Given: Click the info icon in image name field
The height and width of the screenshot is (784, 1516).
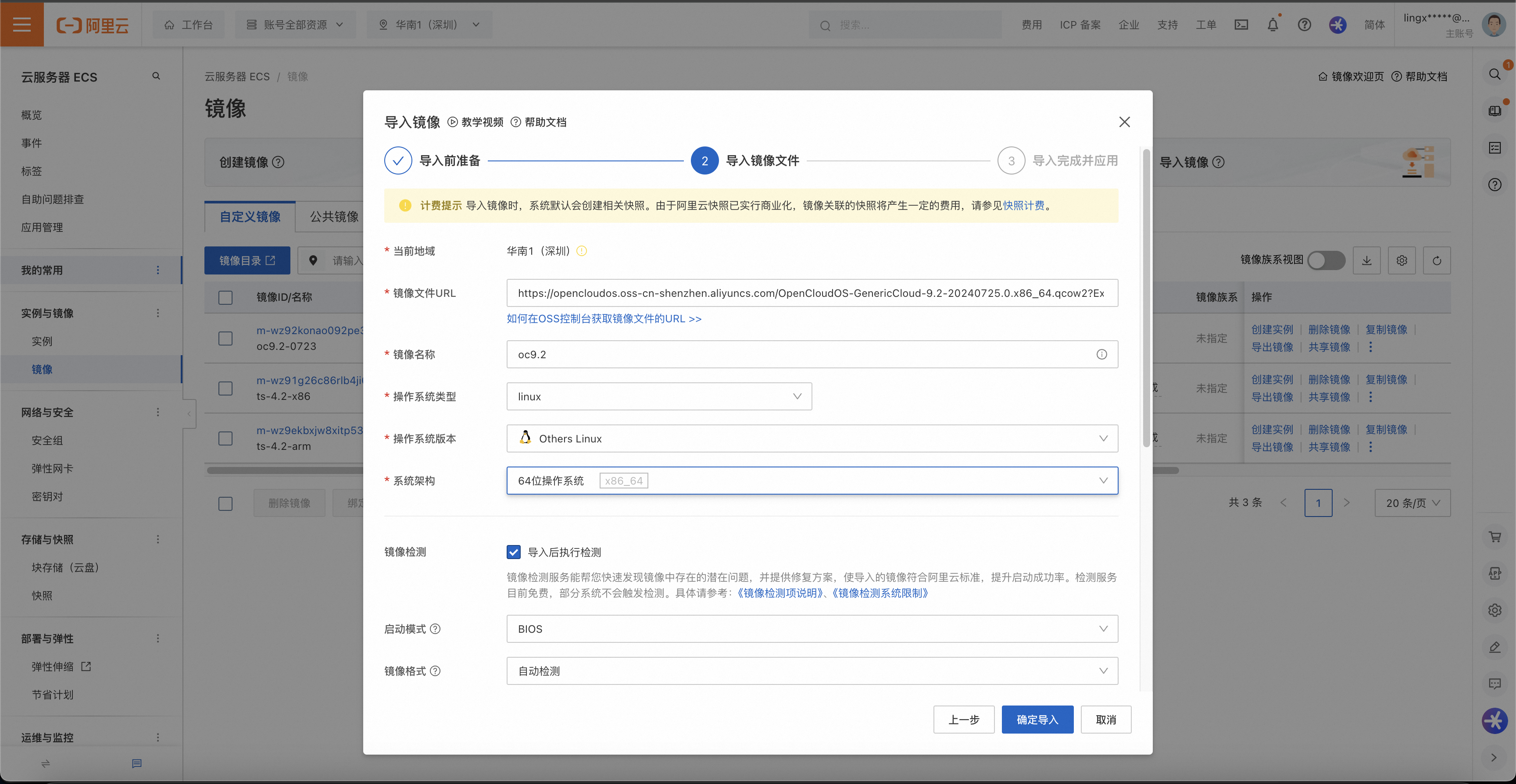Looking at the screenshot, I should tap(1102, 355).
